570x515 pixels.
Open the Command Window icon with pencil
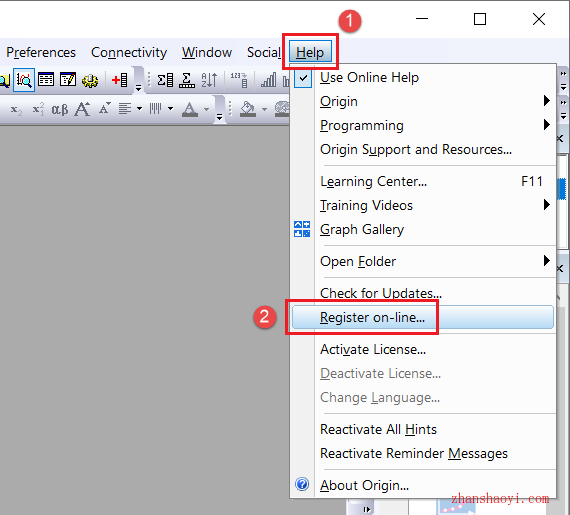pyautogui.click(x=68, y=80)
